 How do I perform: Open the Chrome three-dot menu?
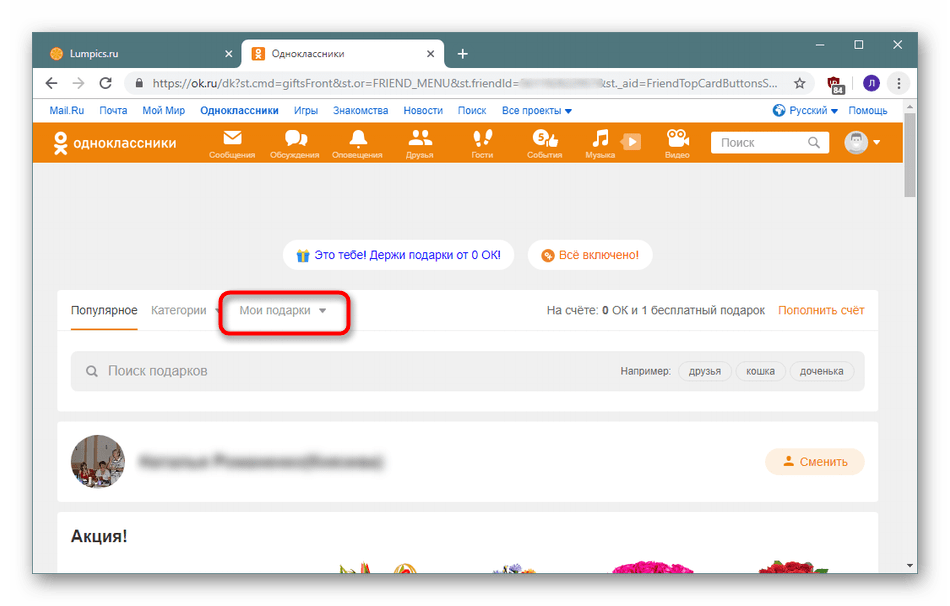click(899, 83)
